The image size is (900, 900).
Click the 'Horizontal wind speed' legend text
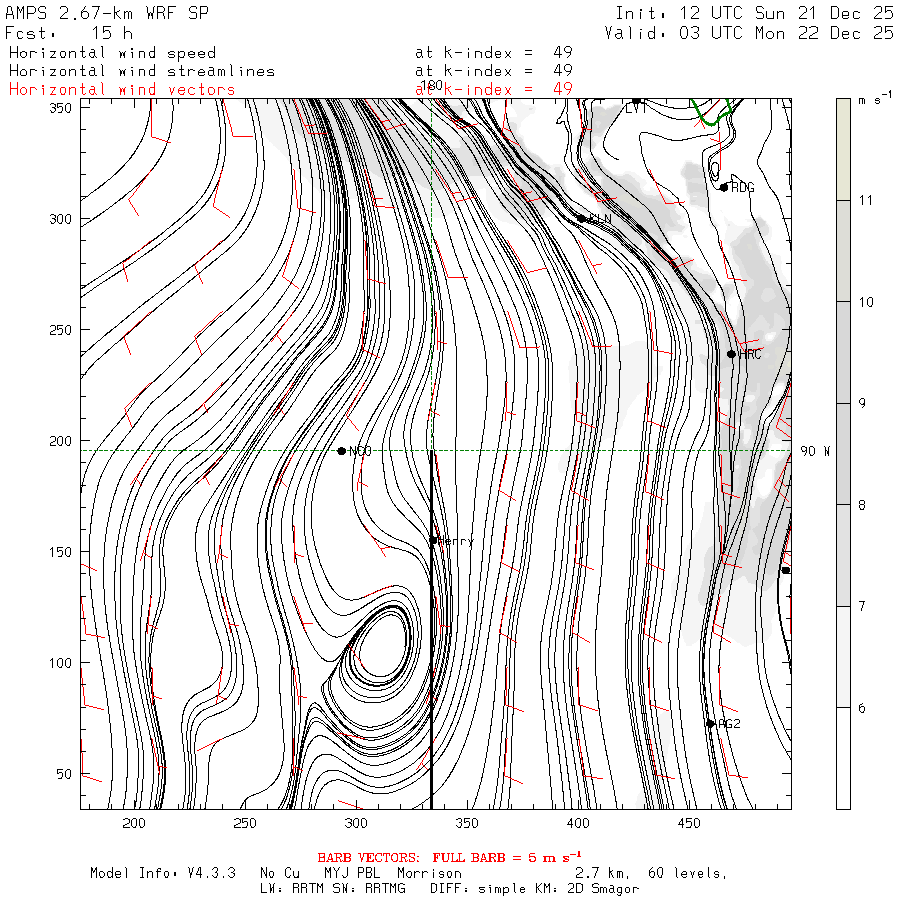click(x=112, y=53)
